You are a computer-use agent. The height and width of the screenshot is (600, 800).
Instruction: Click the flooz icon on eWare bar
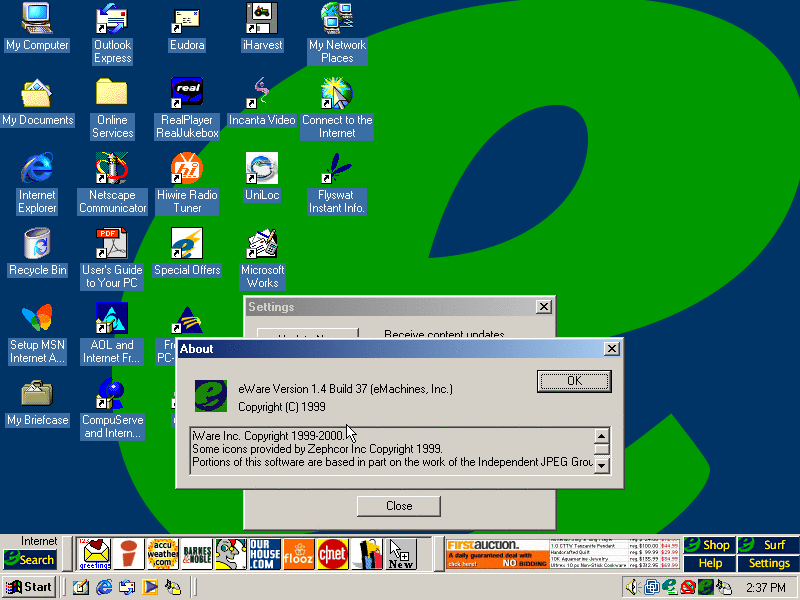pyautogui.click(x=299, y=553)
